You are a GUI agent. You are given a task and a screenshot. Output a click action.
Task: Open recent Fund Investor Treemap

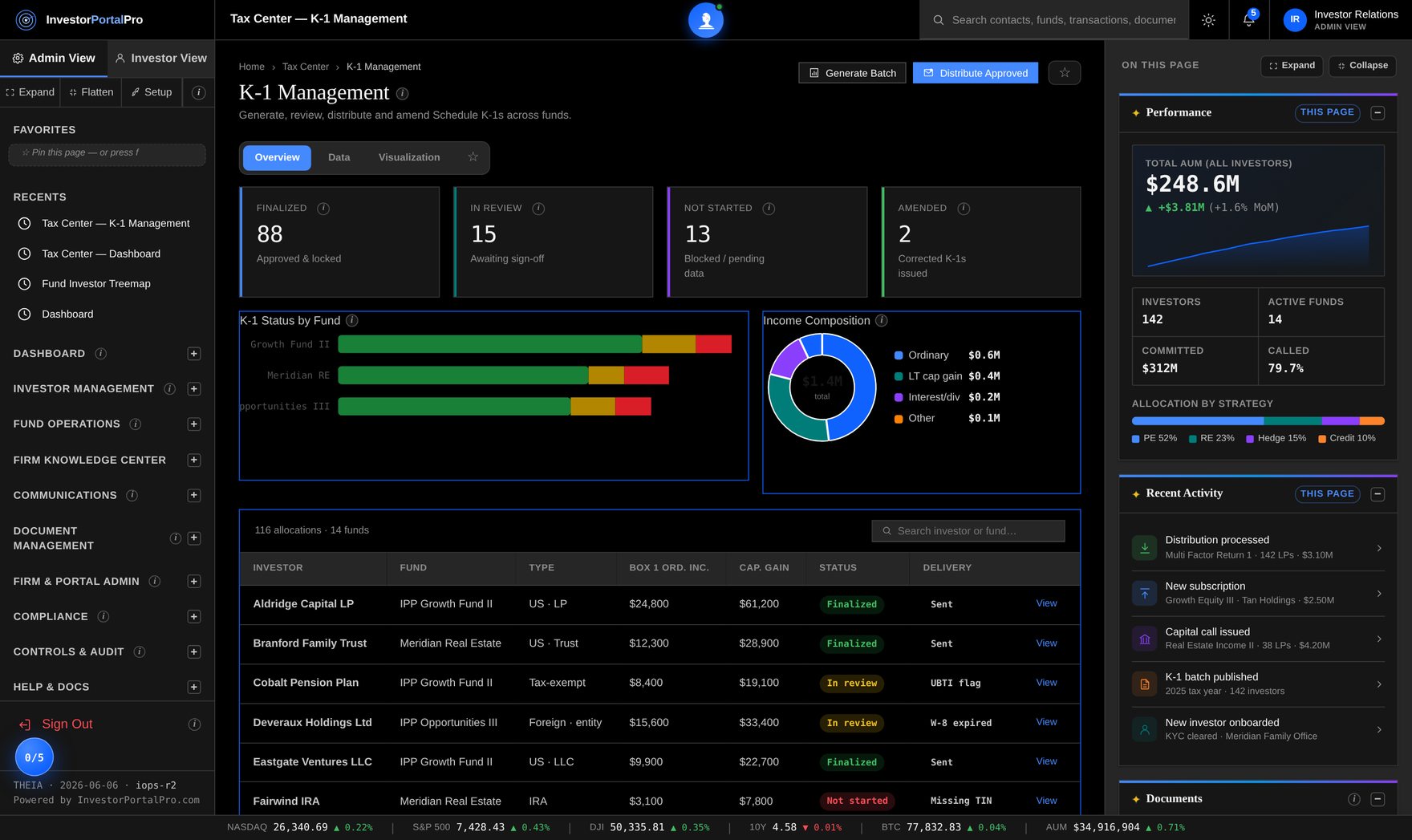click(96, 284)
